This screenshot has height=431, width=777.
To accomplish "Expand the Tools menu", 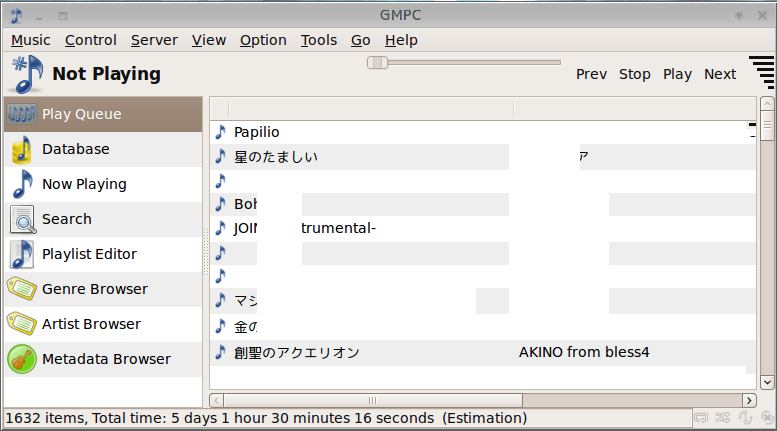I will pos(319,40).
